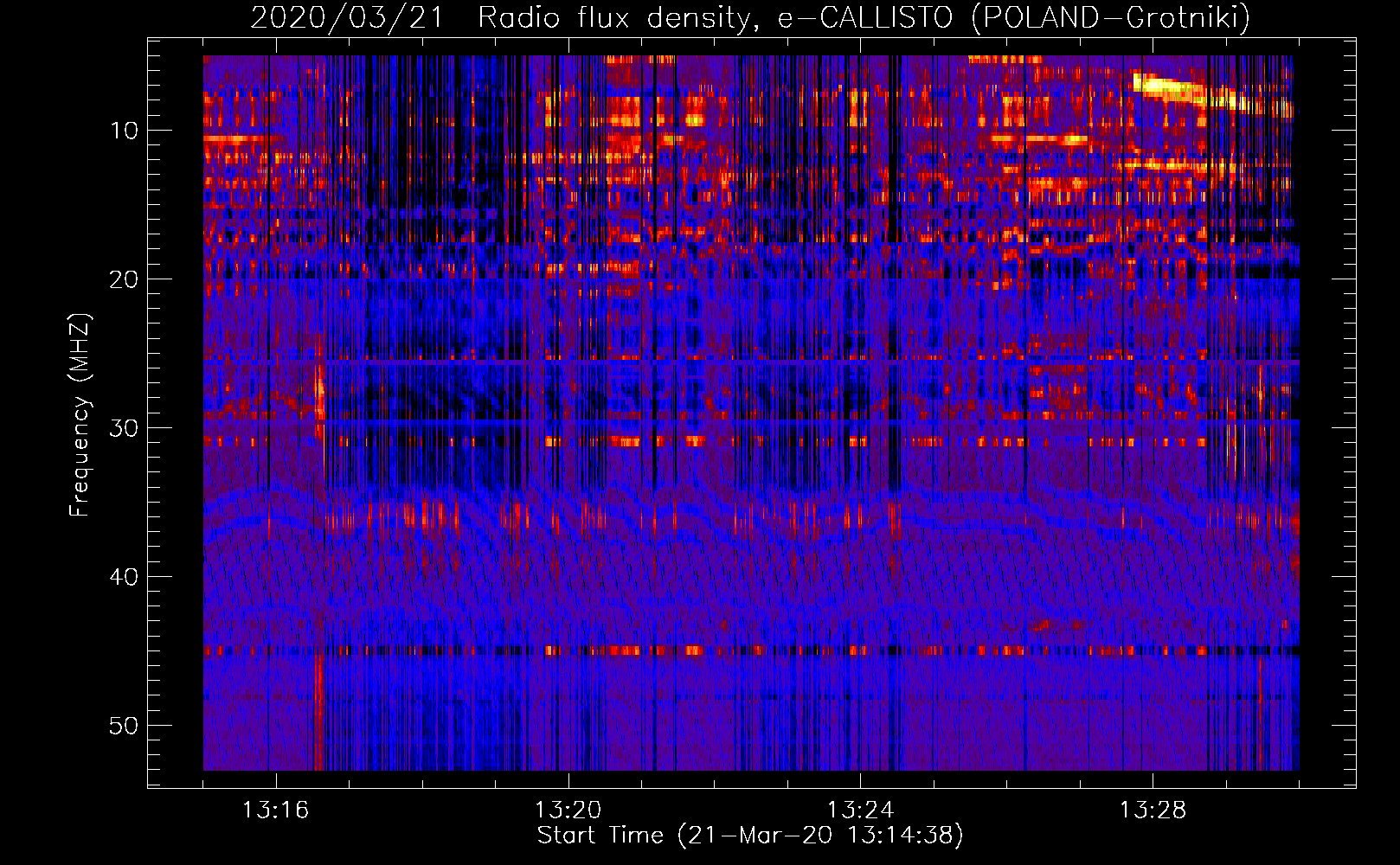
Task: Click the 'Frequency (MHZ)' y-axis label
Action: [x=80, y=415]
